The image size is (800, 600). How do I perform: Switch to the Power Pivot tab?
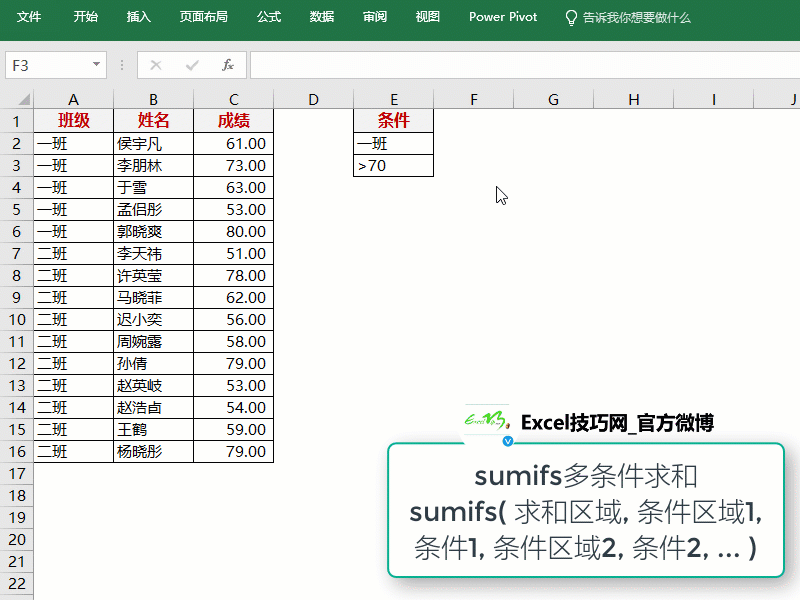(502, 17)
